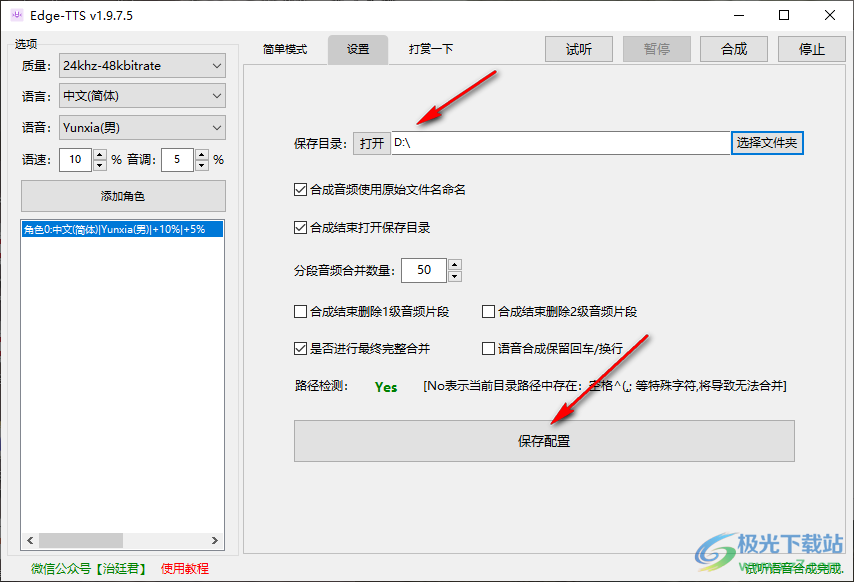Image resolution: width=854 pixels, height=582 pixels.
Task: Switch to the 简单模式 tab
Action: (285, 50)
